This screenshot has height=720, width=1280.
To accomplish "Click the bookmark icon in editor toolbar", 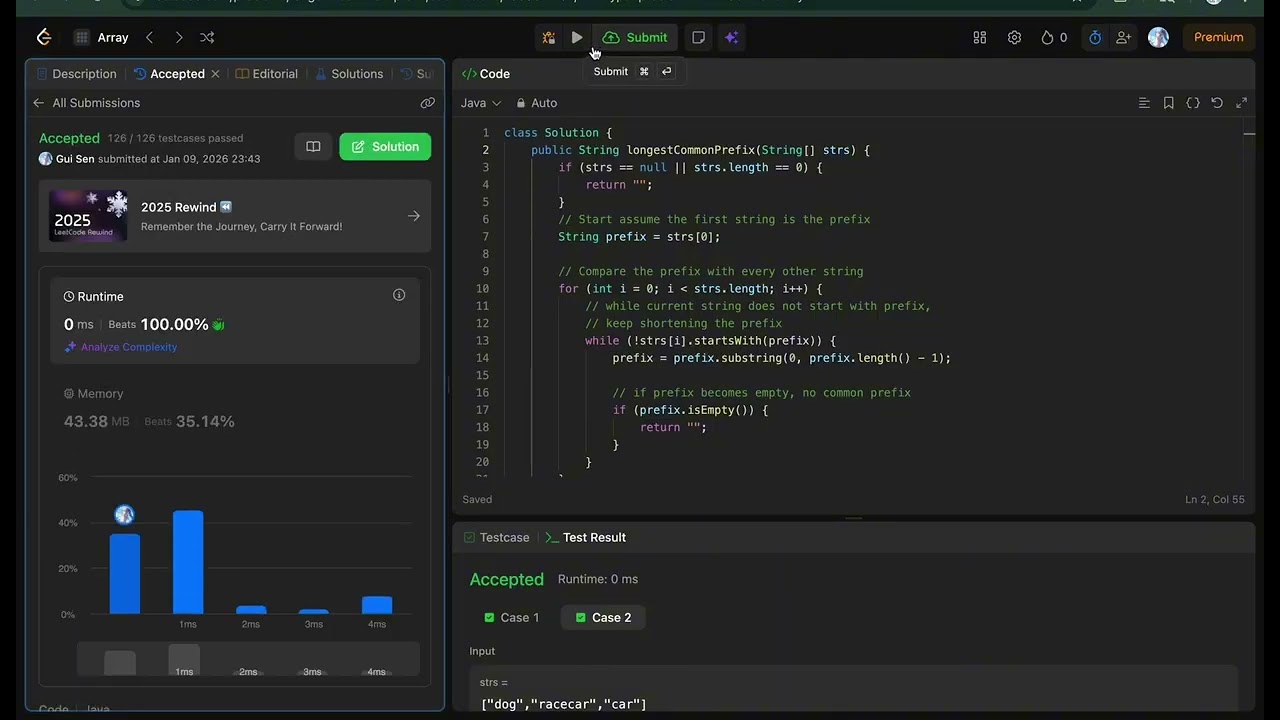I will (1168, 103).
